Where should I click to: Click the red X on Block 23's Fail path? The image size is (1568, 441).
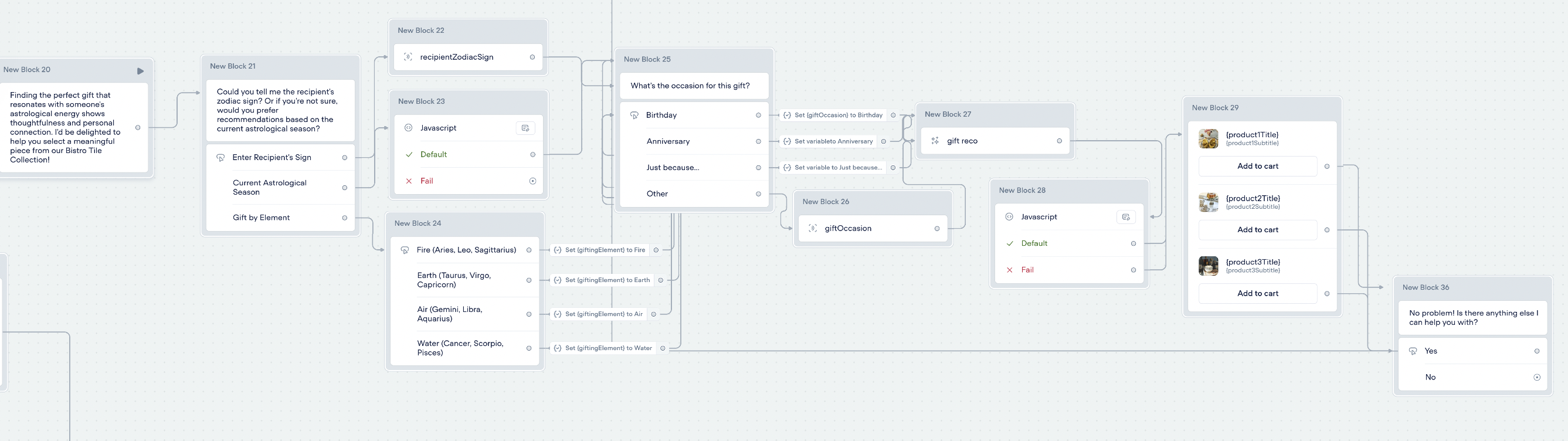(x=409, y=180)
